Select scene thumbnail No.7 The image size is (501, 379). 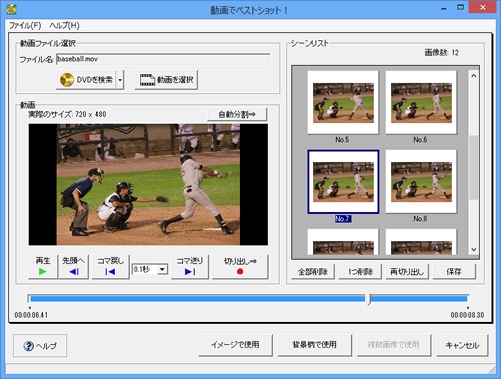click(x=343, y=182)
